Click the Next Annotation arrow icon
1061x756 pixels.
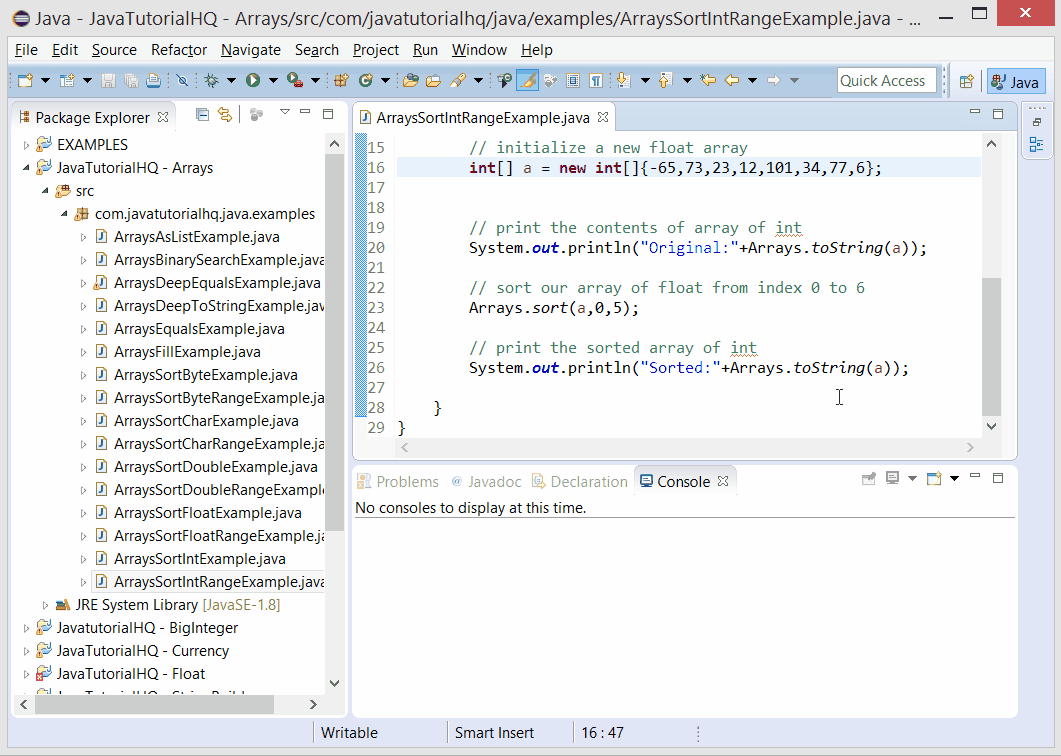pos(625,81)
